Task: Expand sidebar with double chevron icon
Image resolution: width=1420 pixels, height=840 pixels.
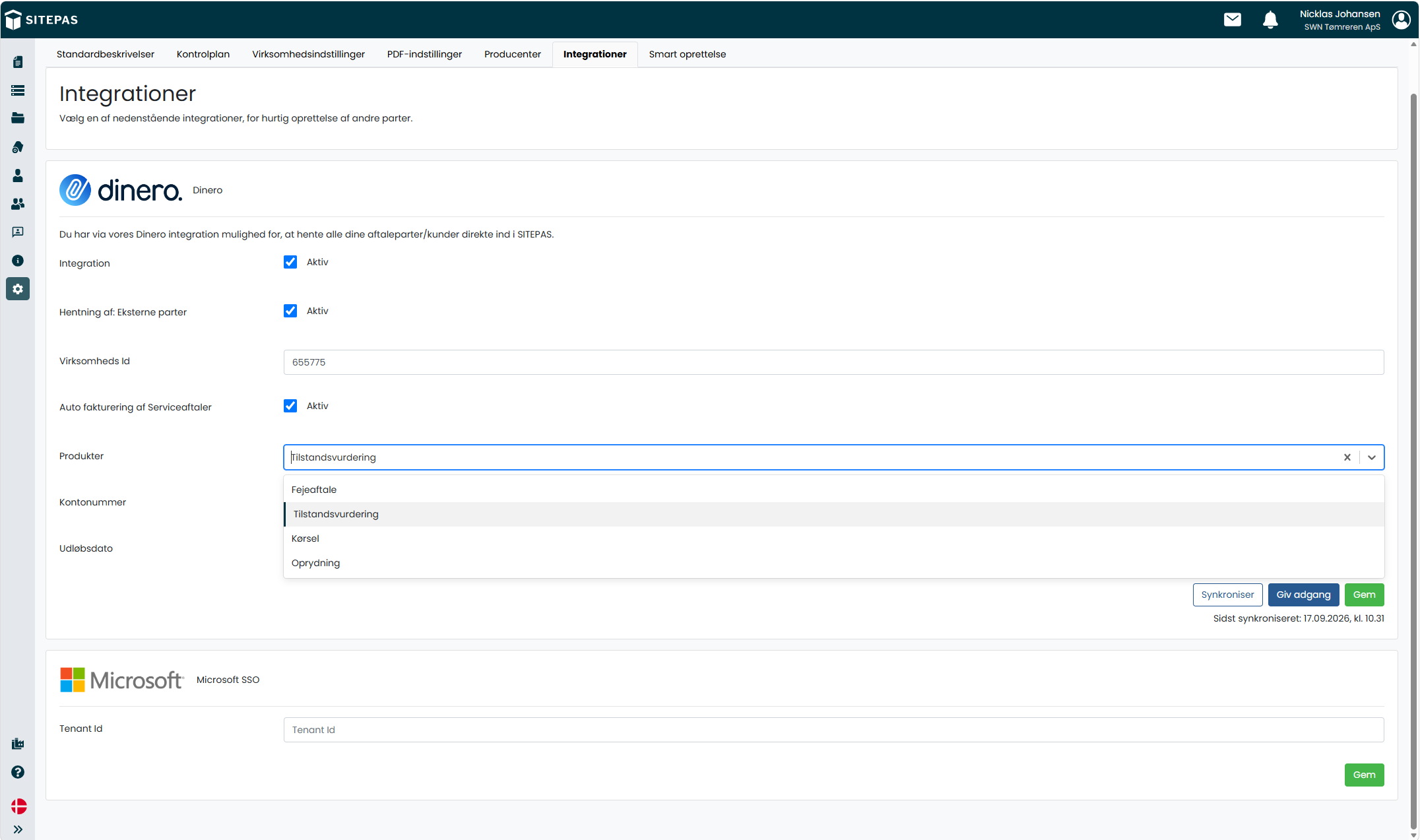Action: pos(18,829)
